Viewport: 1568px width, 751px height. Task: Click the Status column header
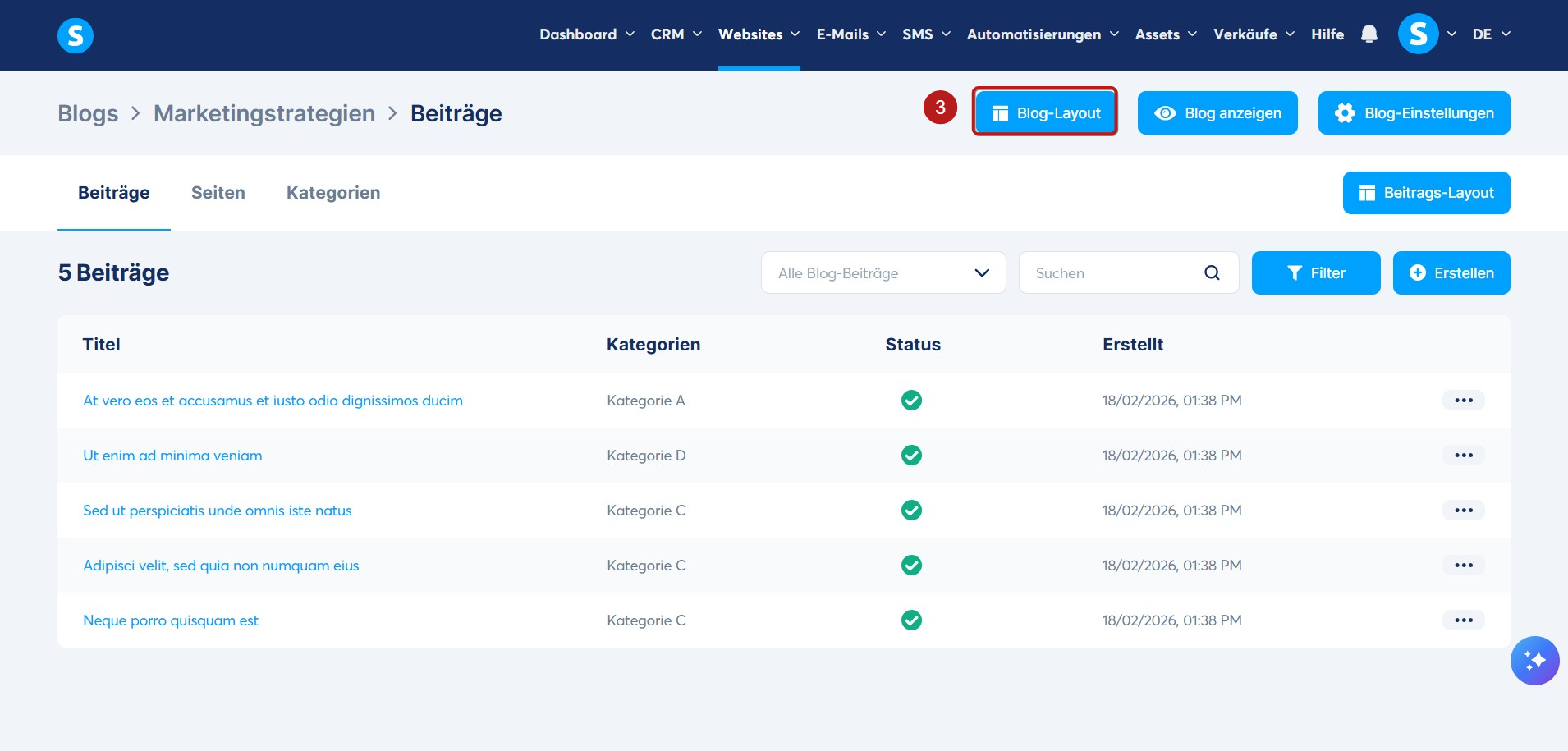coord(913,345)
